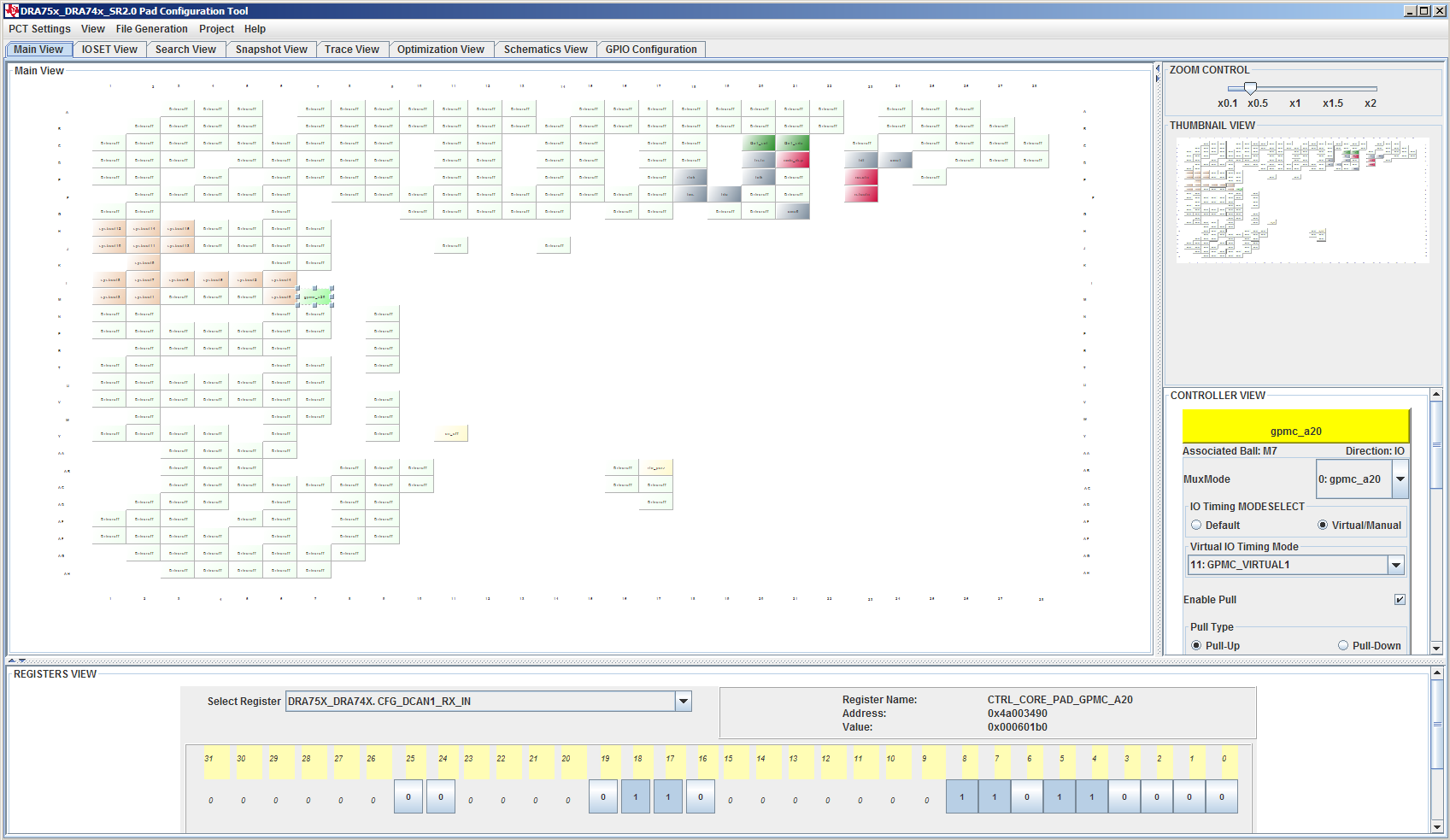Viewport: 1450px width, 840px height.
Task: Go to Optimization View tab
Action: pos(441,49)
